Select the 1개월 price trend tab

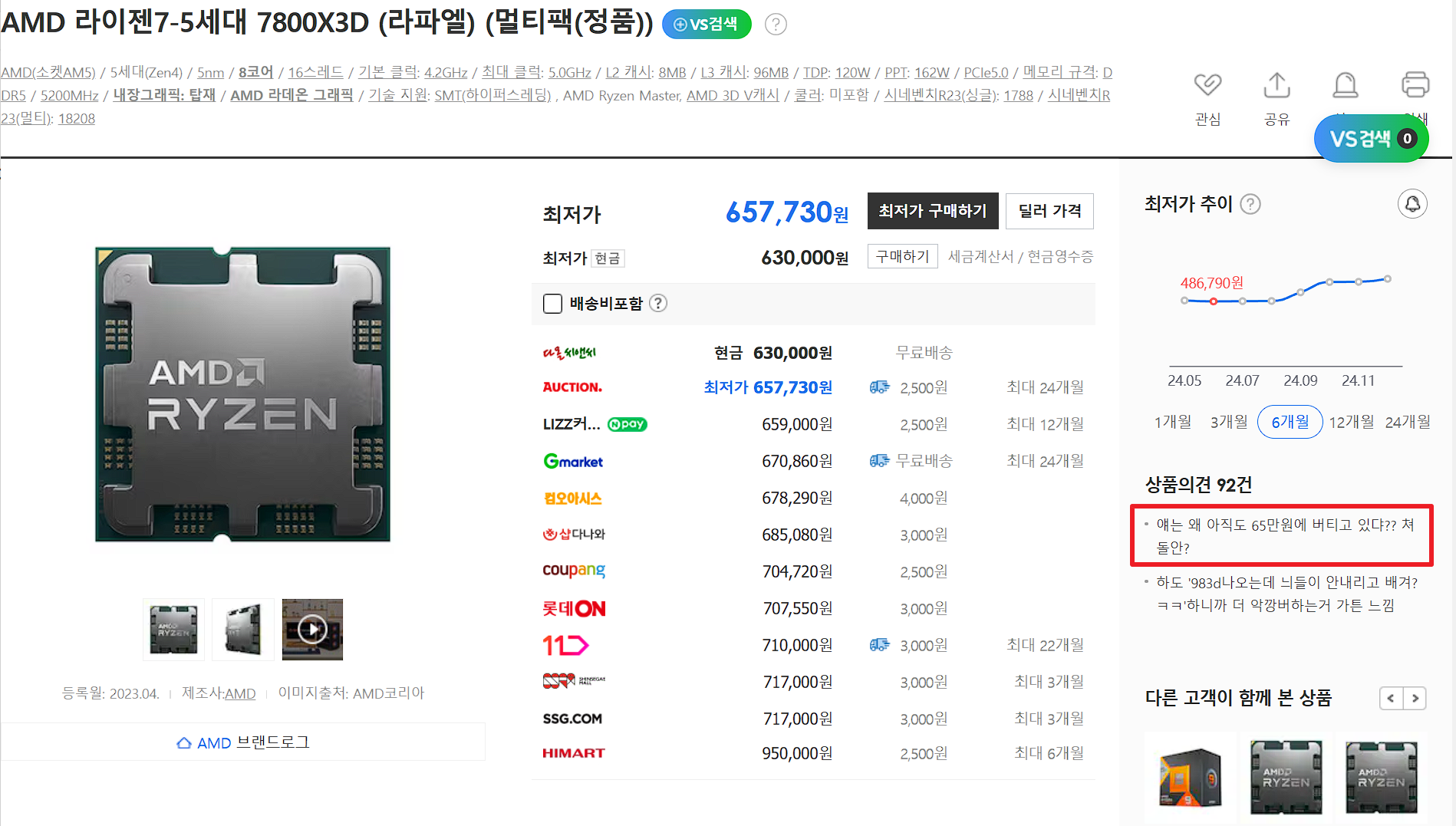1173,422
